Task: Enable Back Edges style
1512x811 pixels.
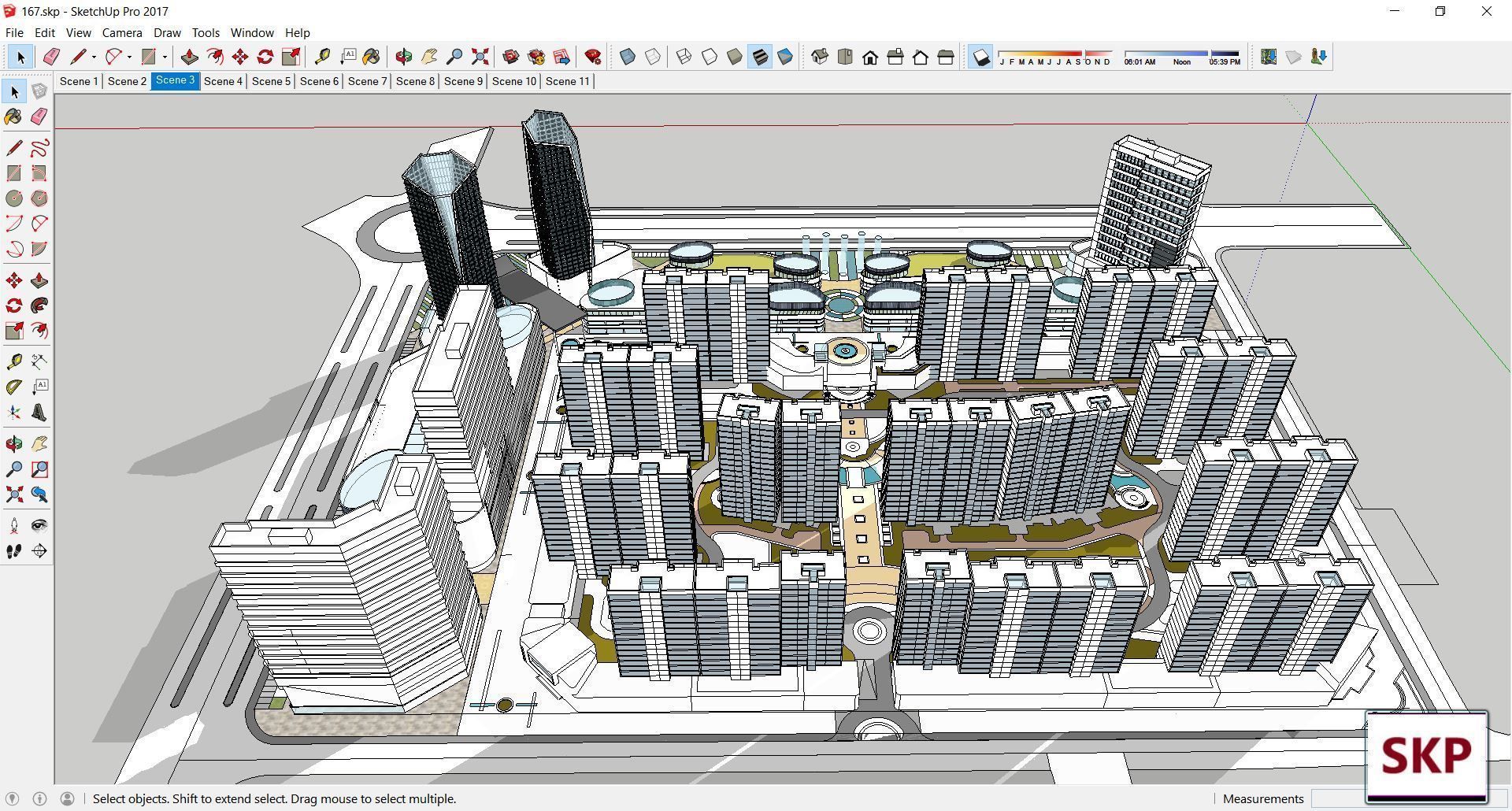Action: pos(653,57)
